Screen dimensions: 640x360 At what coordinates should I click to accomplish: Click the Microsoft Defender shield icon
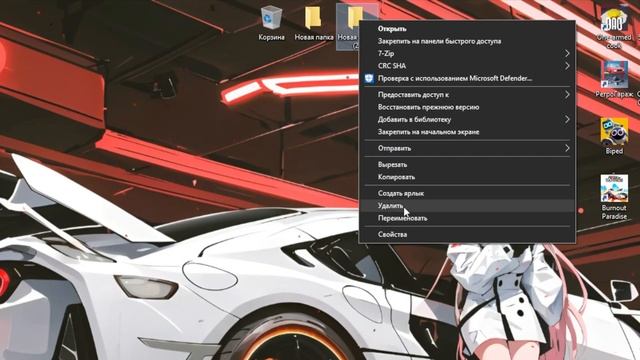[x=369, y=78]
